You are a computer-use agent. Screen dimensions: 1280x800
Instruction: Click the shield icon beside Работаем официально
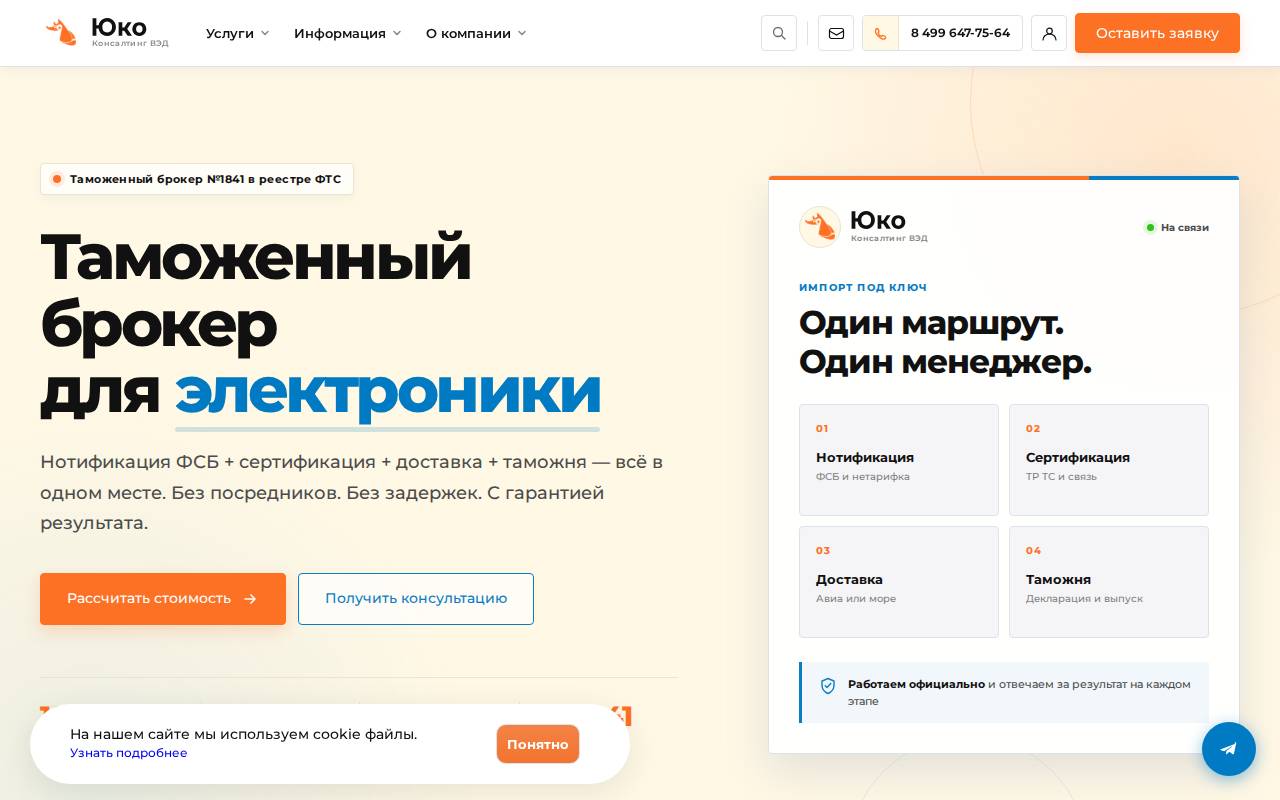pyautogui.click(x=828, y=686)
